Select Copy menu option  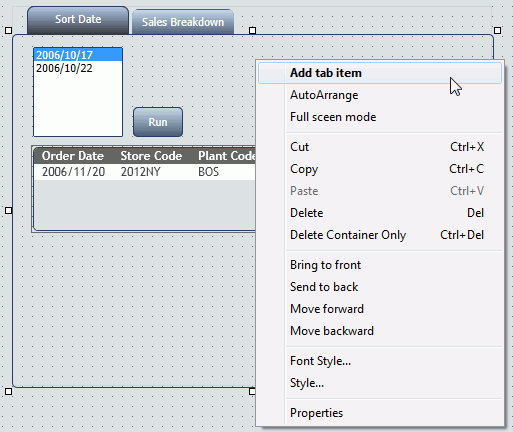380,169
